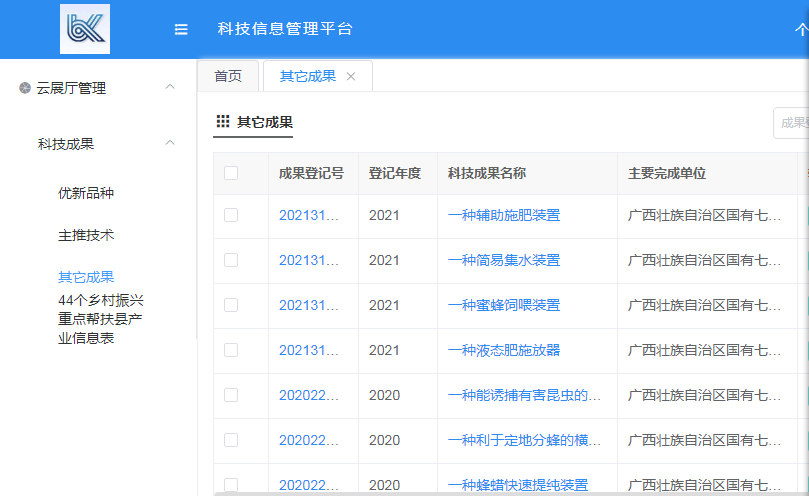Open the 一种液态肥施放器 achievement link

pyautogui.click(x=504, y=350)
